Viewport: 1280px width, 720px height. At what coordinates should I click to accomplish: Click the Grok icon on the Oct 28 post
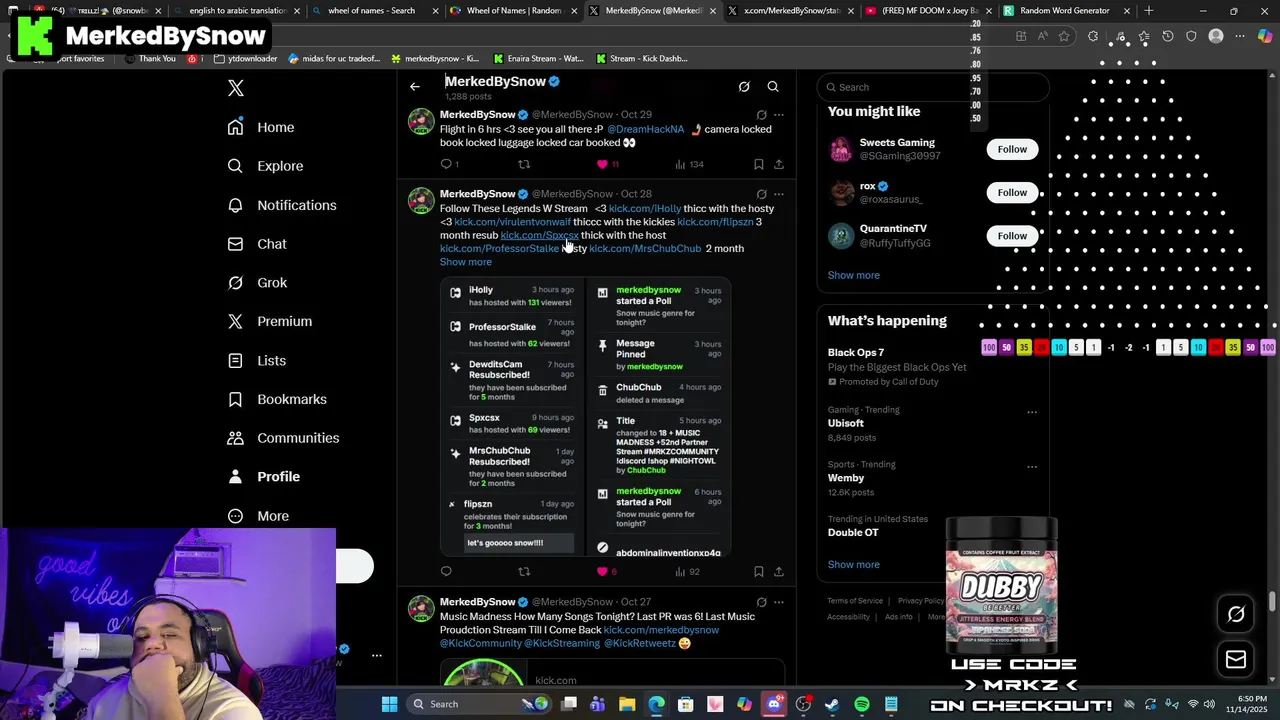[762, 194]
